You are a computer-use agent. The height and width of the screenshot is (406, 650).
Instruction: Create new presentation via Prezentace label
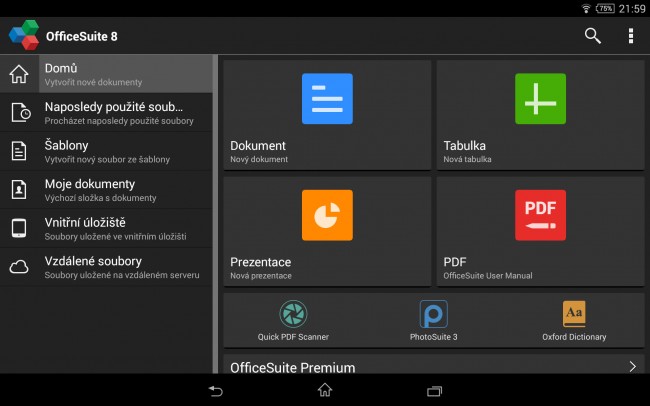(260, 262)
